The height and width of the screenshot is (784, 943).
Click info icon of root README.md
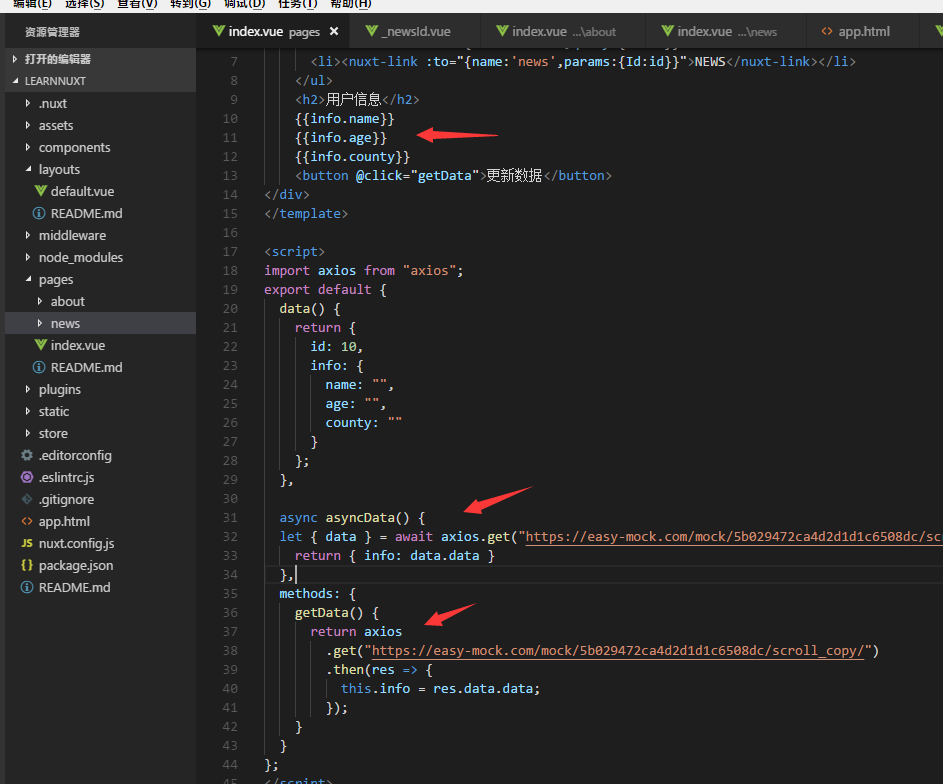coord(27,587)
